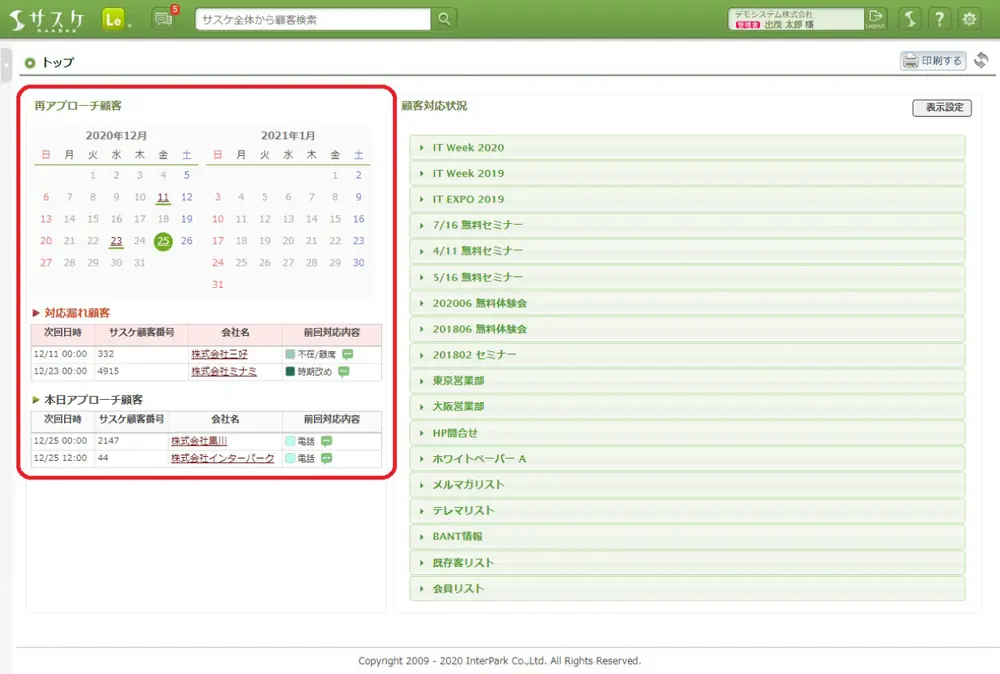1000x674 pixels.
Task: Open the 株式会社黒川 company link
Action: (x=199, y=441)
